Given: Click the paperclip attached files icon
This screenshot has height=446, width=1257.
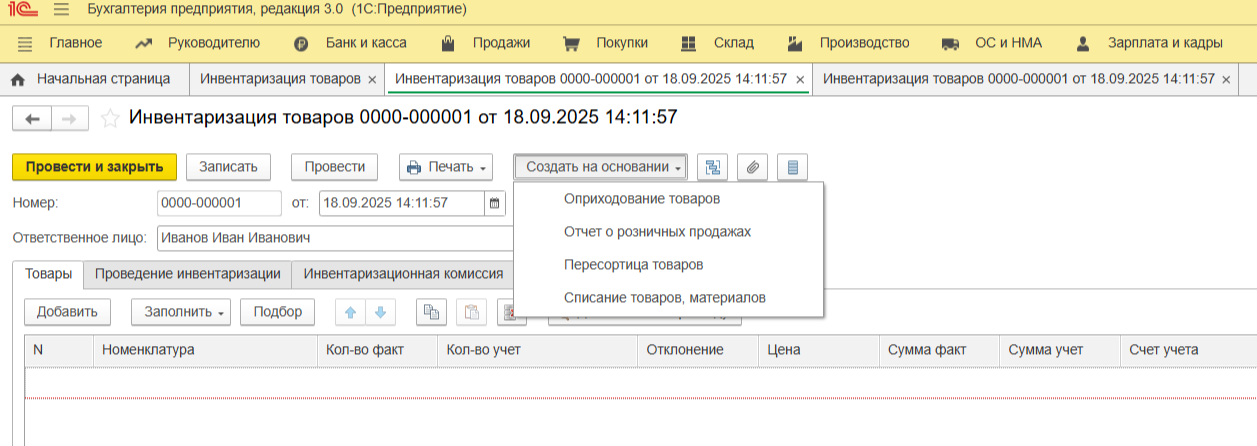Looking at the screenshot, I should coord(752,167).
